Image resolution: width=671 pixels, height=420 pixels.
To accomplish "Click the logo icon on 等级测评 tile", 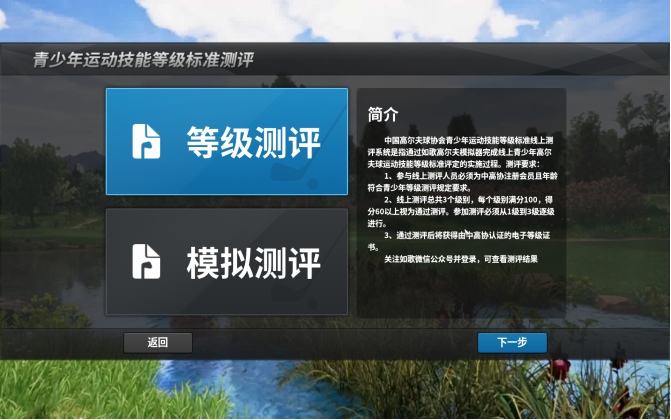I will point(148,141).
